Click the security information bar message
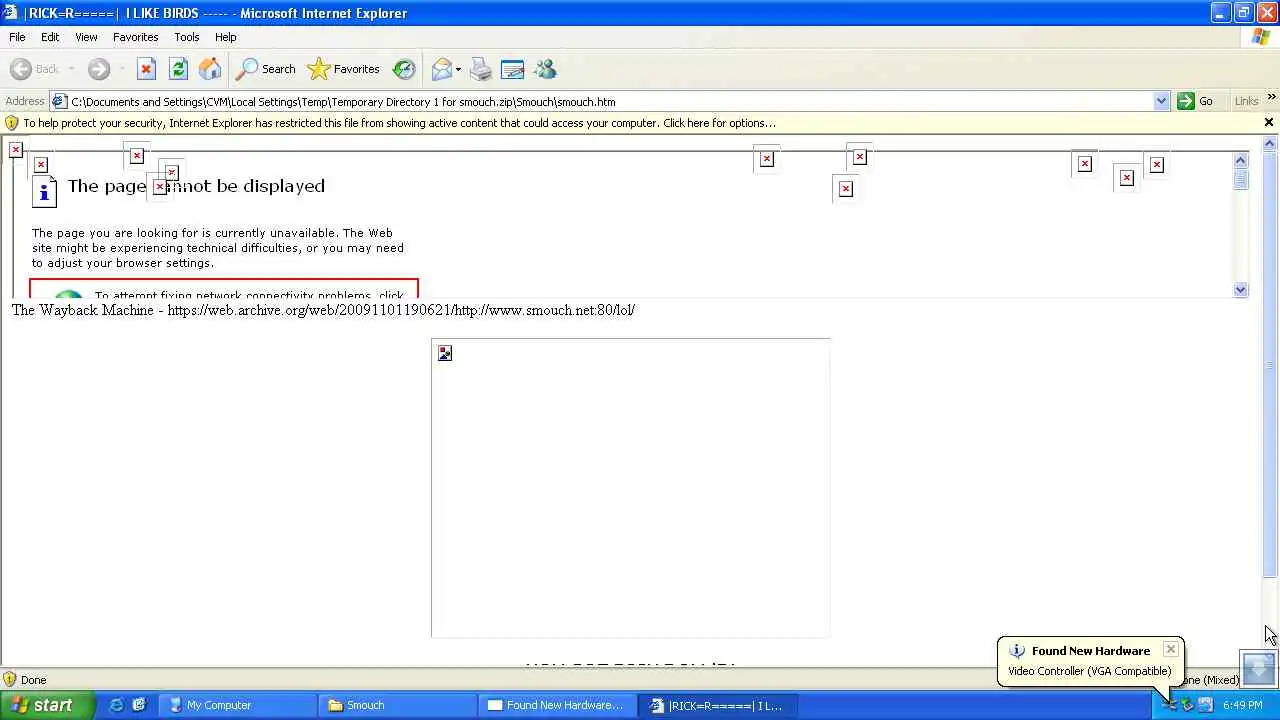 pyautogui.click(x=399, y=123)
